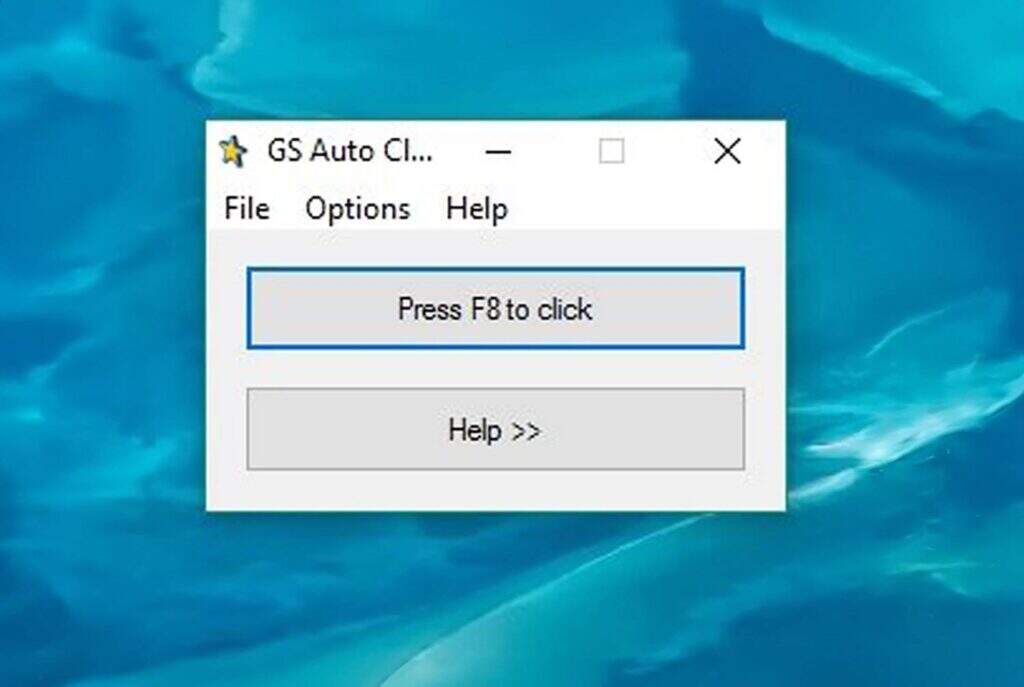Click the yellow star app icon

tap(232, 152)
